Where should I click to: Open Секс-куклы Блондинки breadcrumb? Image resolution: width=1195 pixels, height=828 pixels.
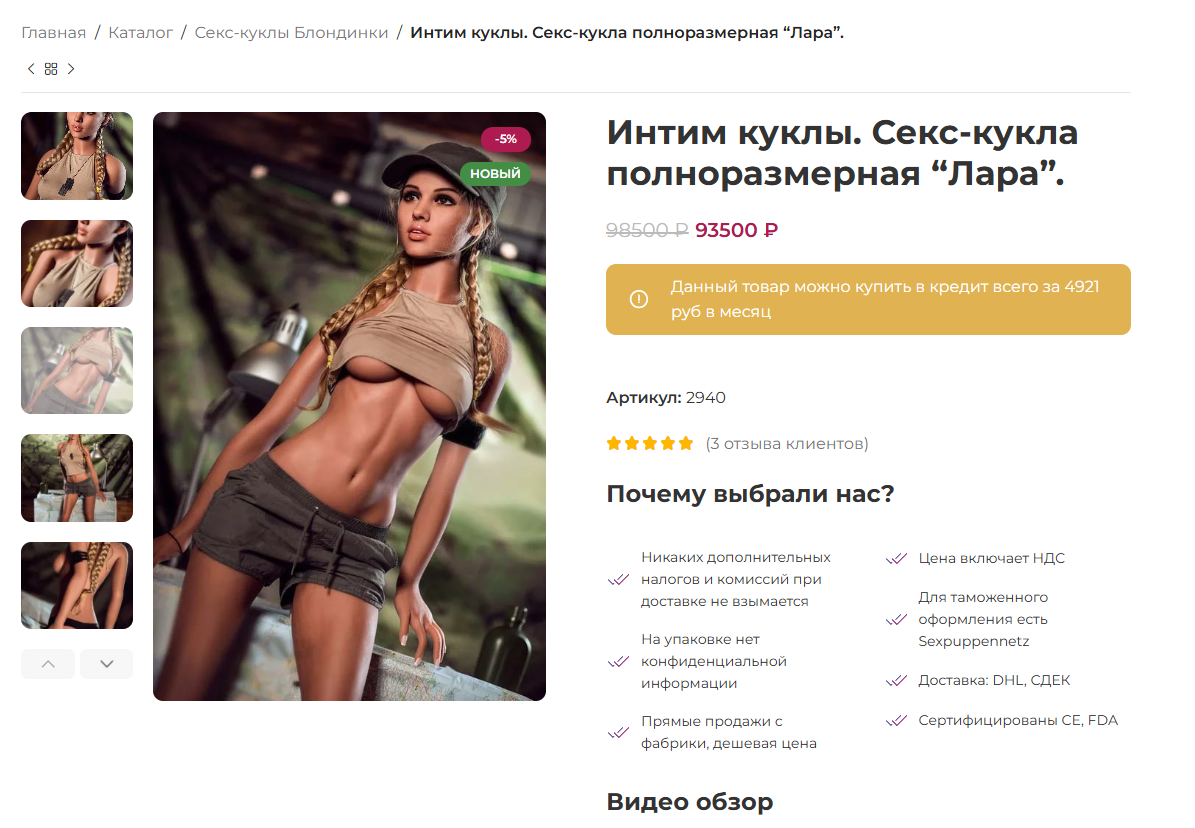click(x=291, y=33)
